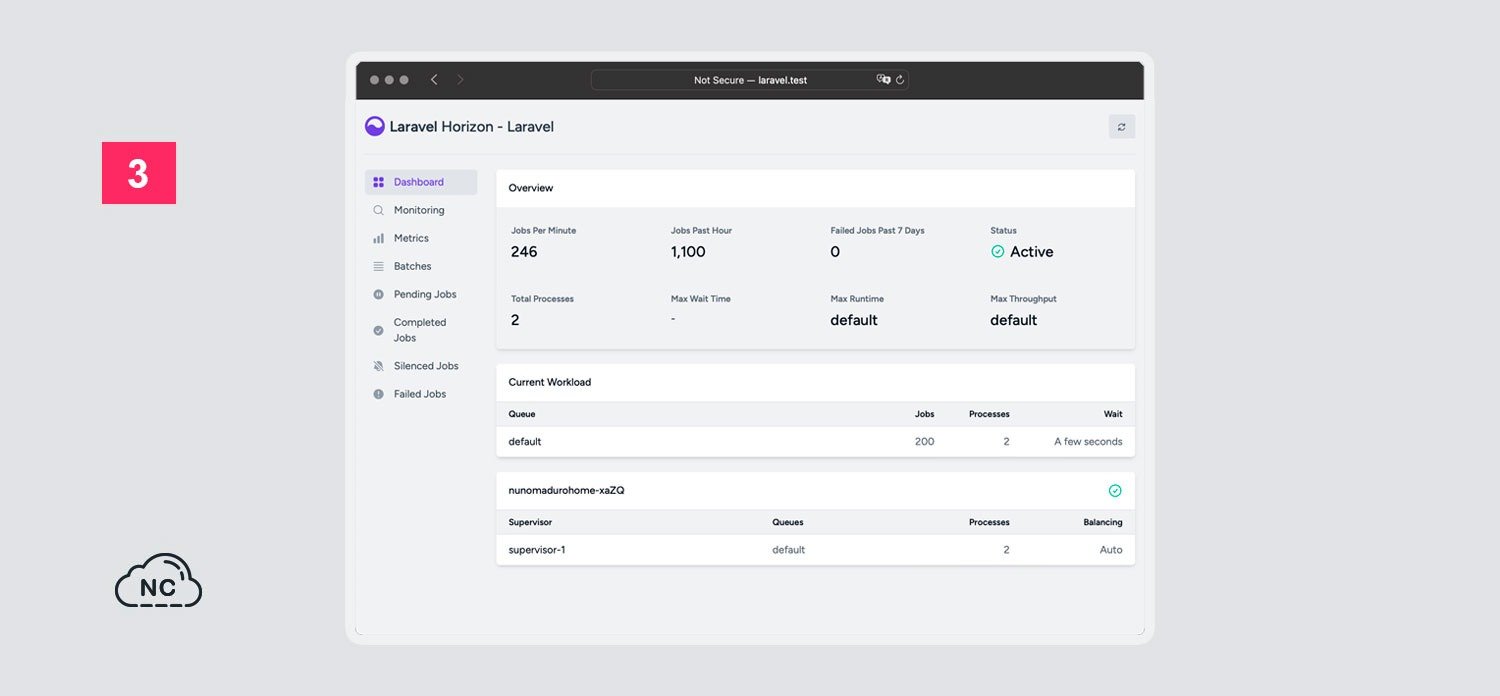Viewport: 1500px width, 696px height.
Task: Click the Failed Jobs exclamation icon
Action: point(378,394)
